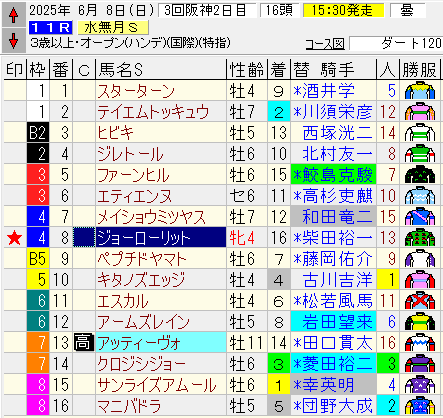
Task: Click the 水無月S race name
Action: pyautogui.click(x=113, y=28)
